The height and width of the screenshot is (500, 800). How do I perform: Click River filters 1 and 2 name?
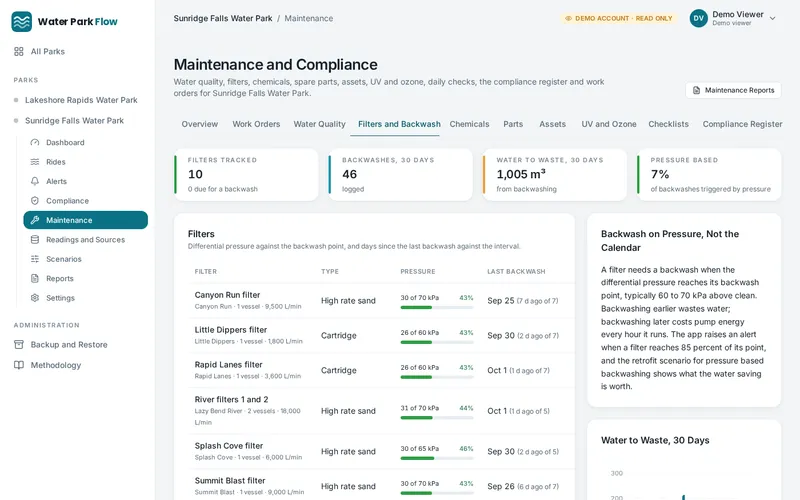(231, 399)
